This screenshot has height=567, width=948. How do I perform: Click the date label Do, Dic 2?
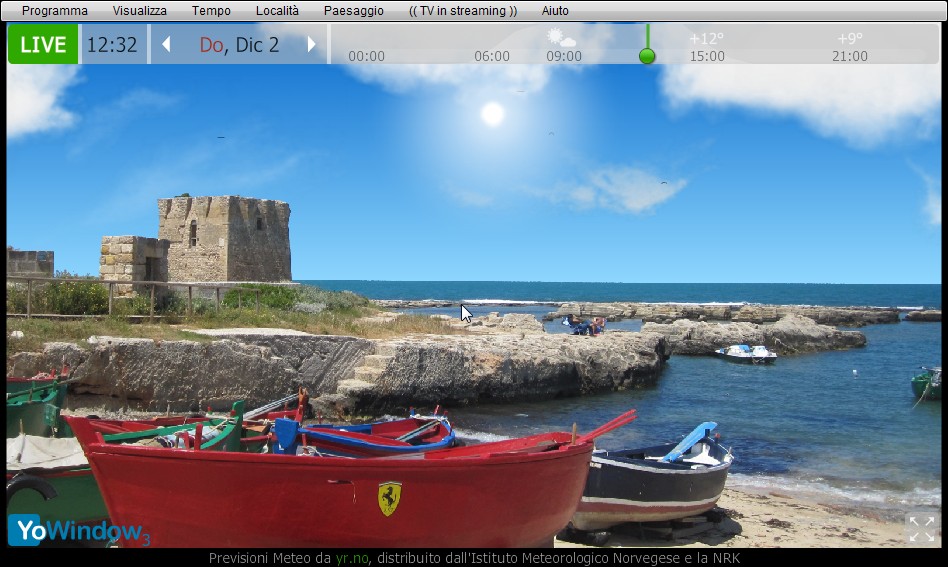pyautogui.click(x=239, y=45)
